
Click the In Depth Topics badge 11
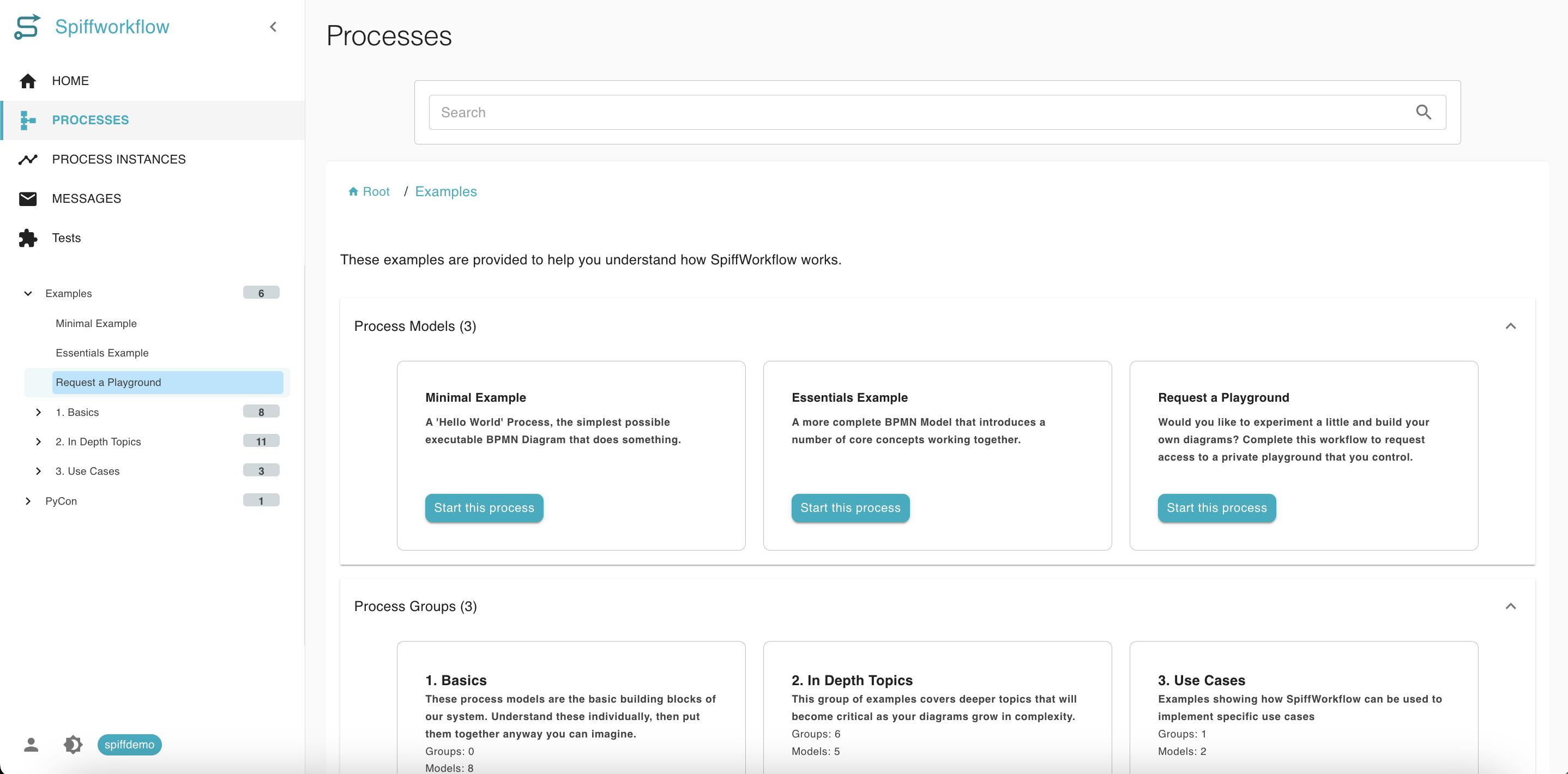coord(261,441)
